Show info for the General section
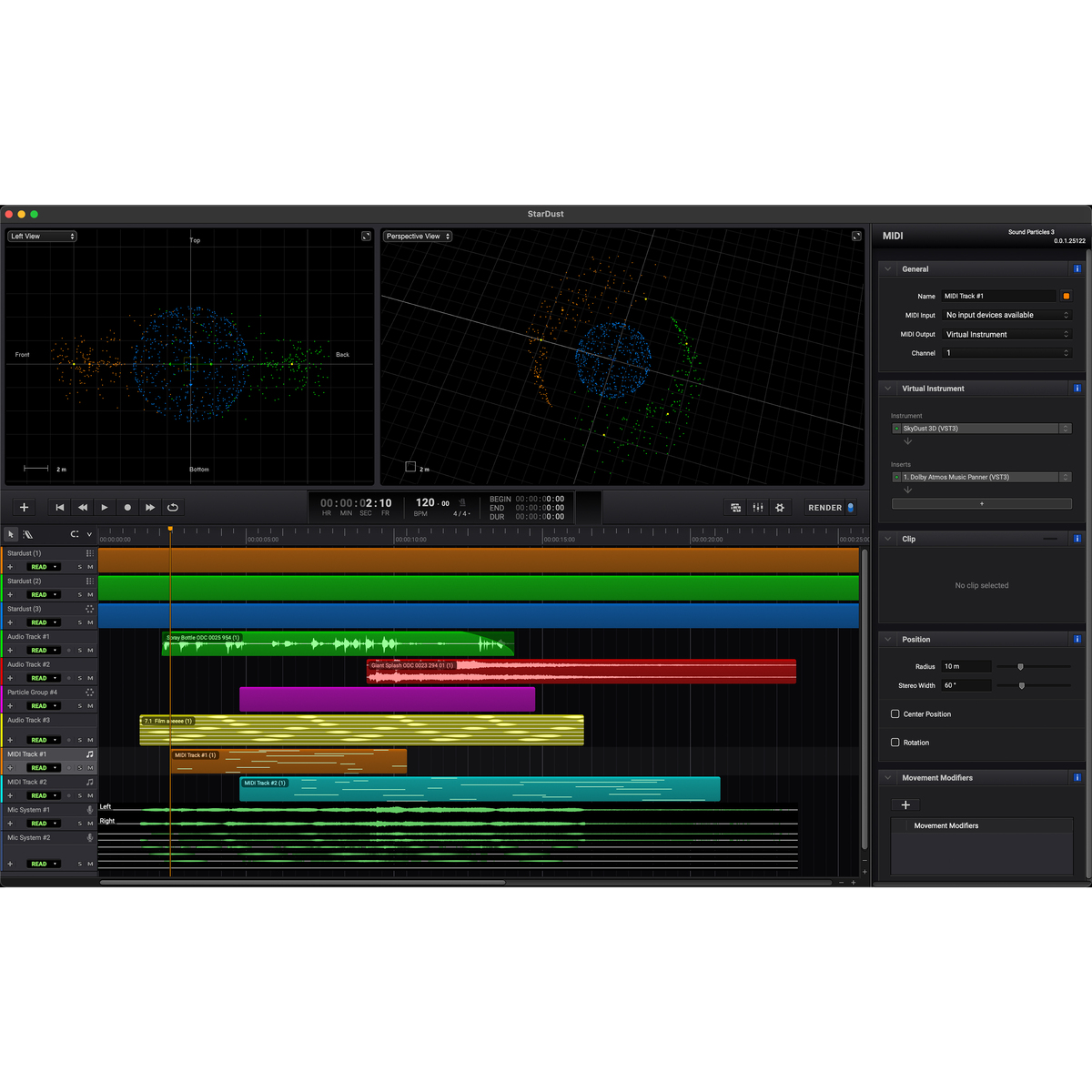 (x=1077, y=269)
